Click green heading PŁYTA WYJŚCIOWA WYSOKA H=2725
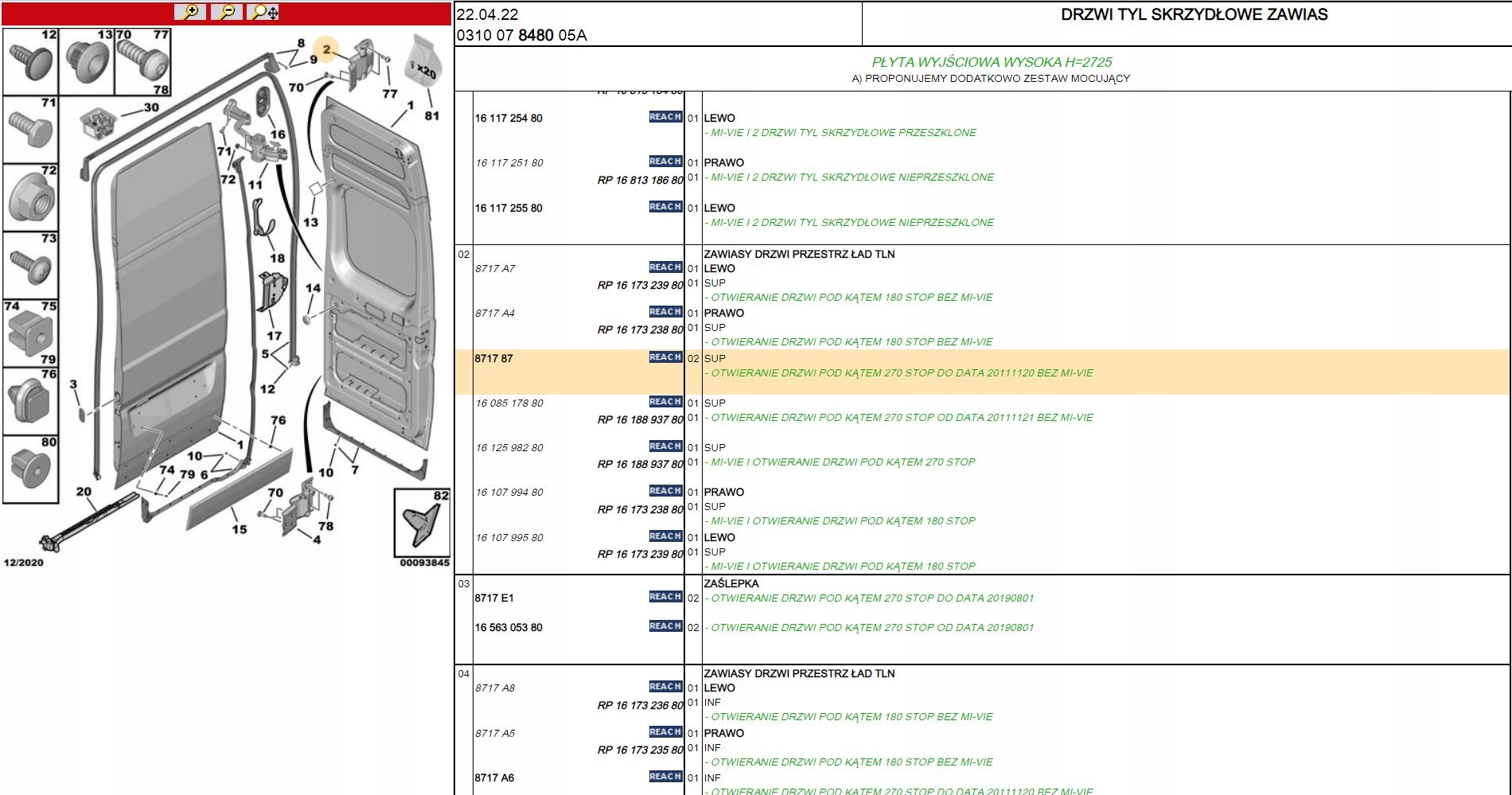Screen dimensions: 1512x795 click(992, 62)
